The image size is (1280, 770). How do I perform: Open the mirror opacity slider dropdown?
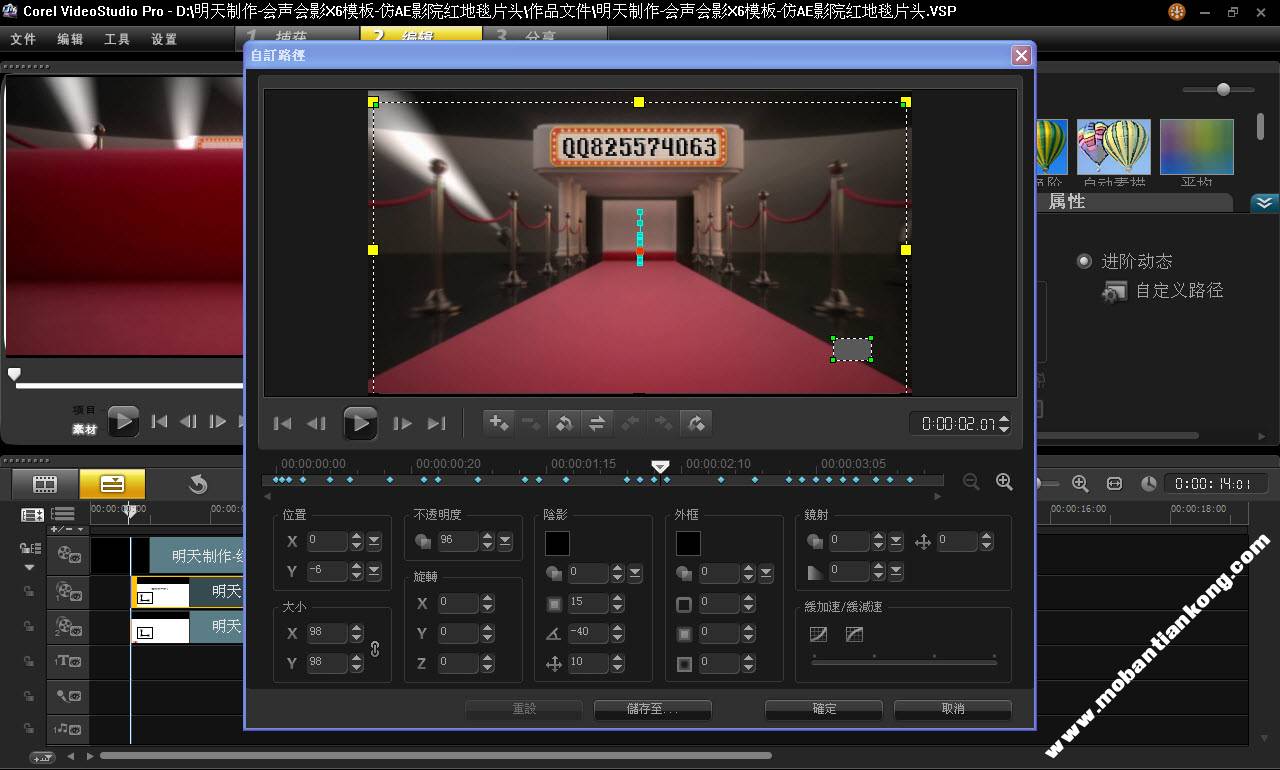[x=896, y=541]
